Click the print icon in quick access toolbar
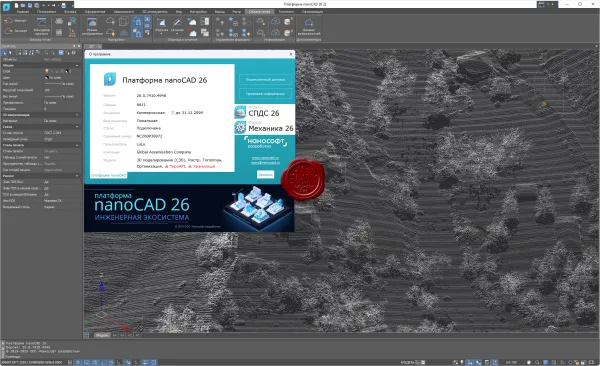600x366 pixels. click(x=64, y=5)
